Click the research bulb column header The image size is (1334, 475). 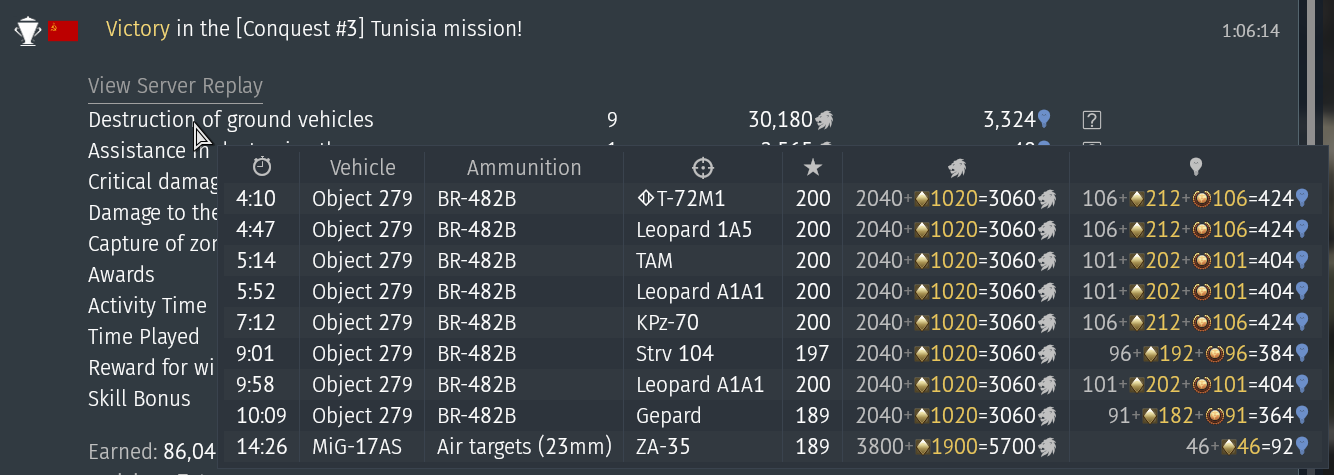point(1195,167)
